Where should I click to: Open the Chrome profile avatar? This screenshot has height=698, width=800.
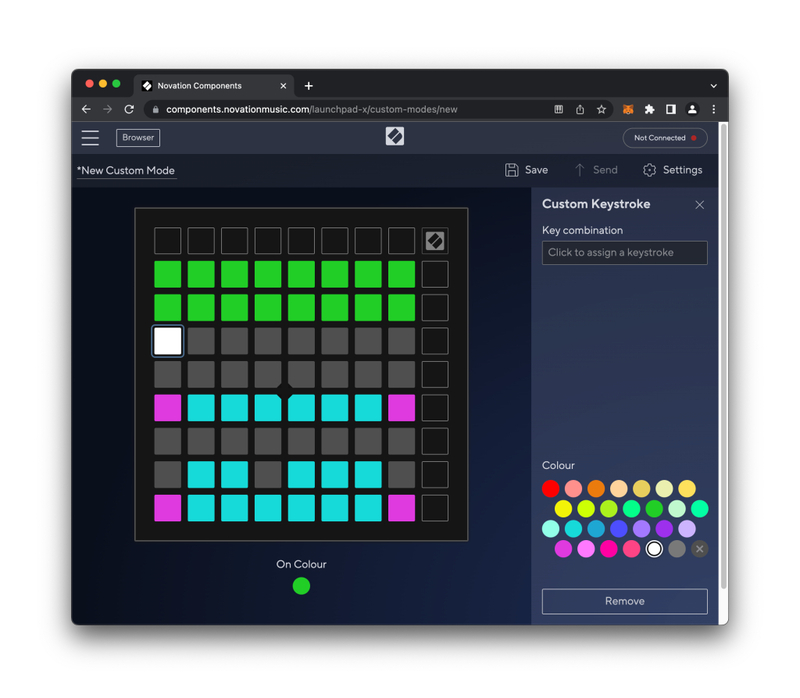point(692,109)
